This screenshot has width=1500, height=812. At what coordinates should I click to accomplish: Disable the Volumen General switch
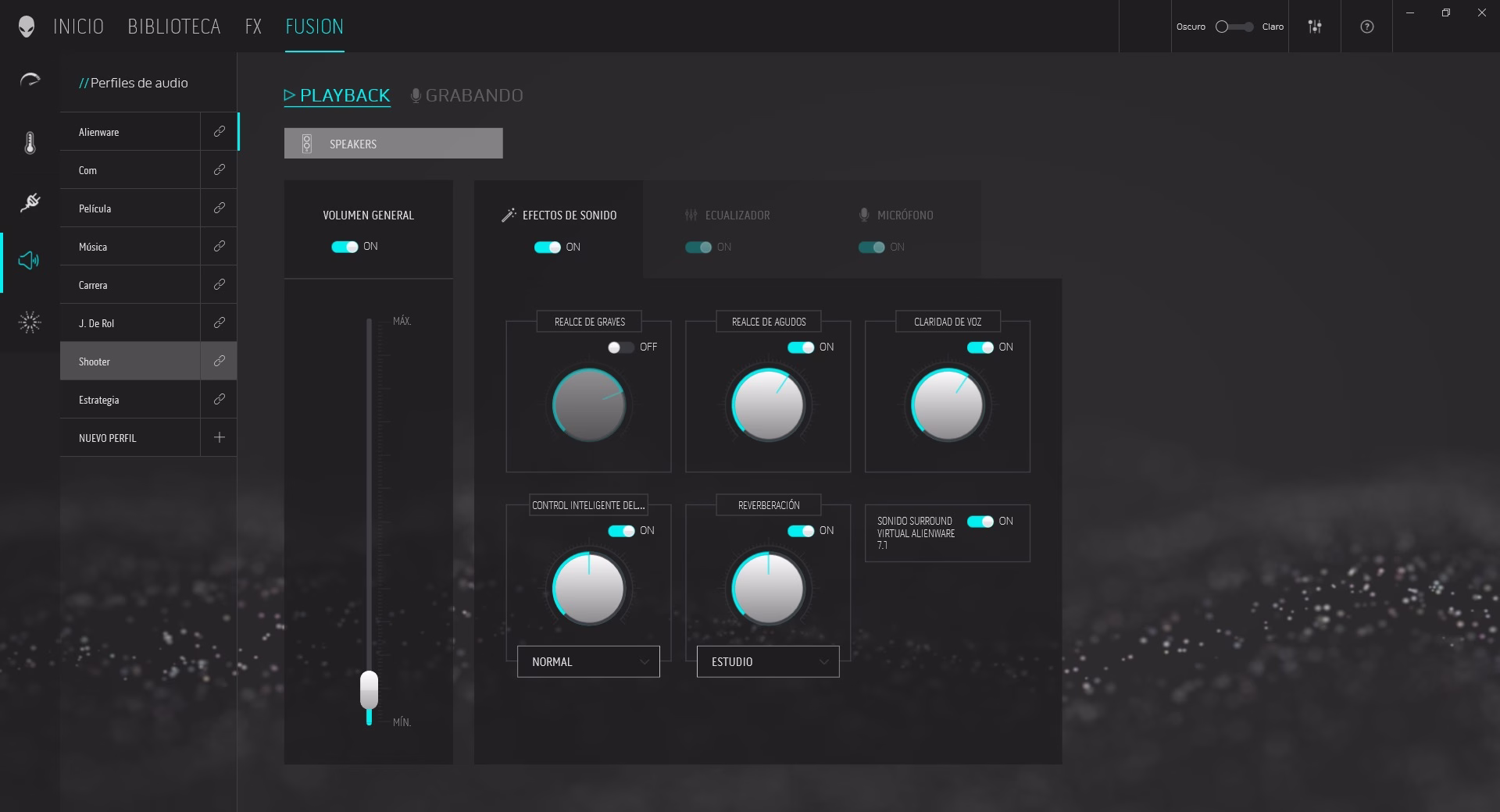pyautogui.click(x=345, y=247)
